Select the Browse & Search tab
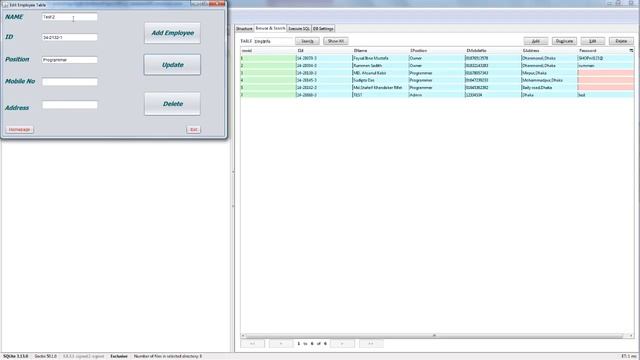 point(270,28)
